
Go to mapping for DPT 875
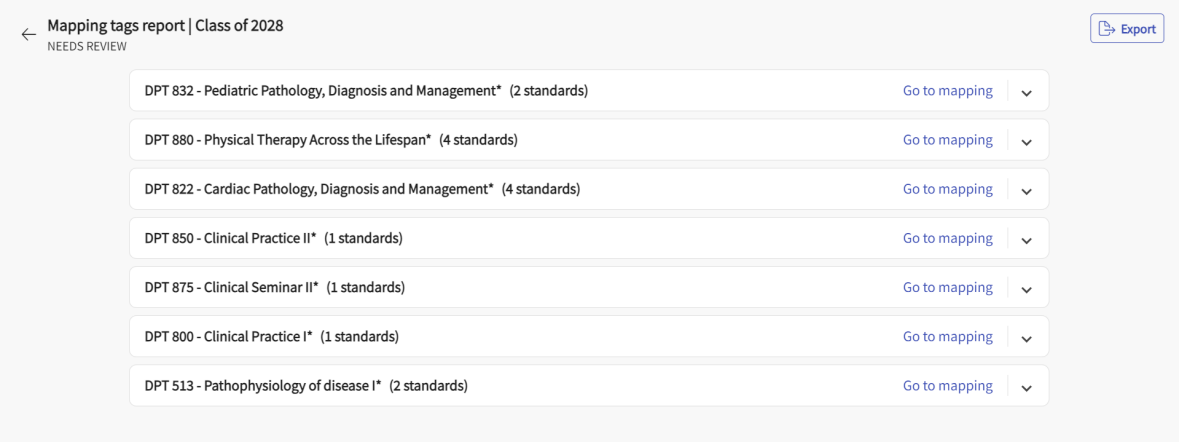(x=947, y=287)
